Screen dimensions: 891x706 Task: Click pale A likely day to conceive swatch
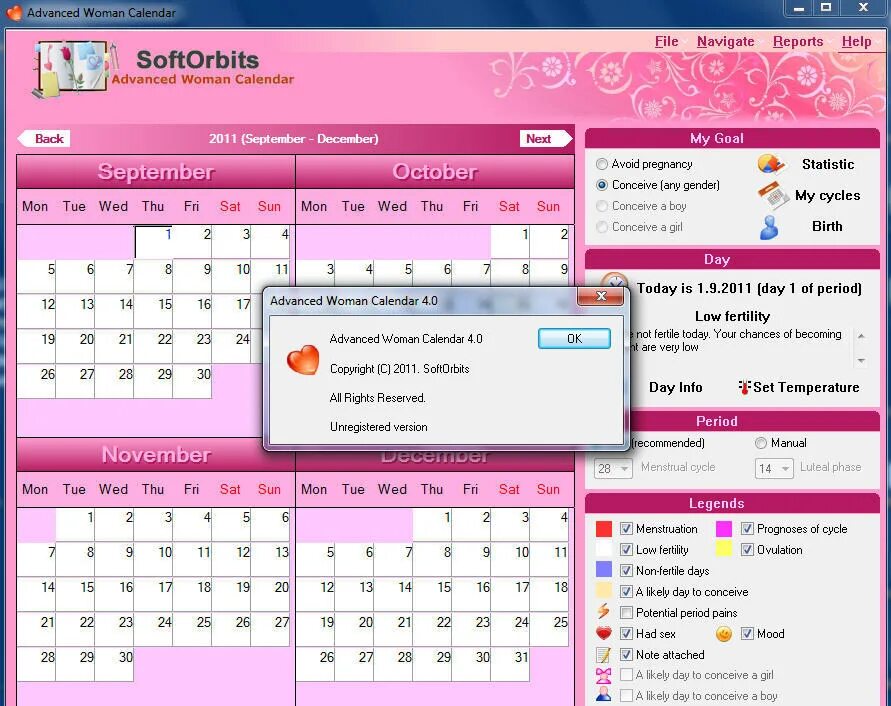point(603,591)
